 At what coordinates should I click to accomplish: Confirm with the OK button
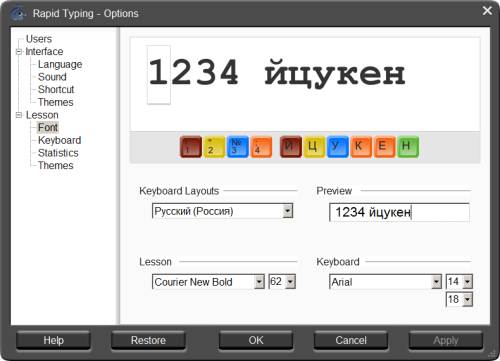pyautogui.click(x=256, y=340)
